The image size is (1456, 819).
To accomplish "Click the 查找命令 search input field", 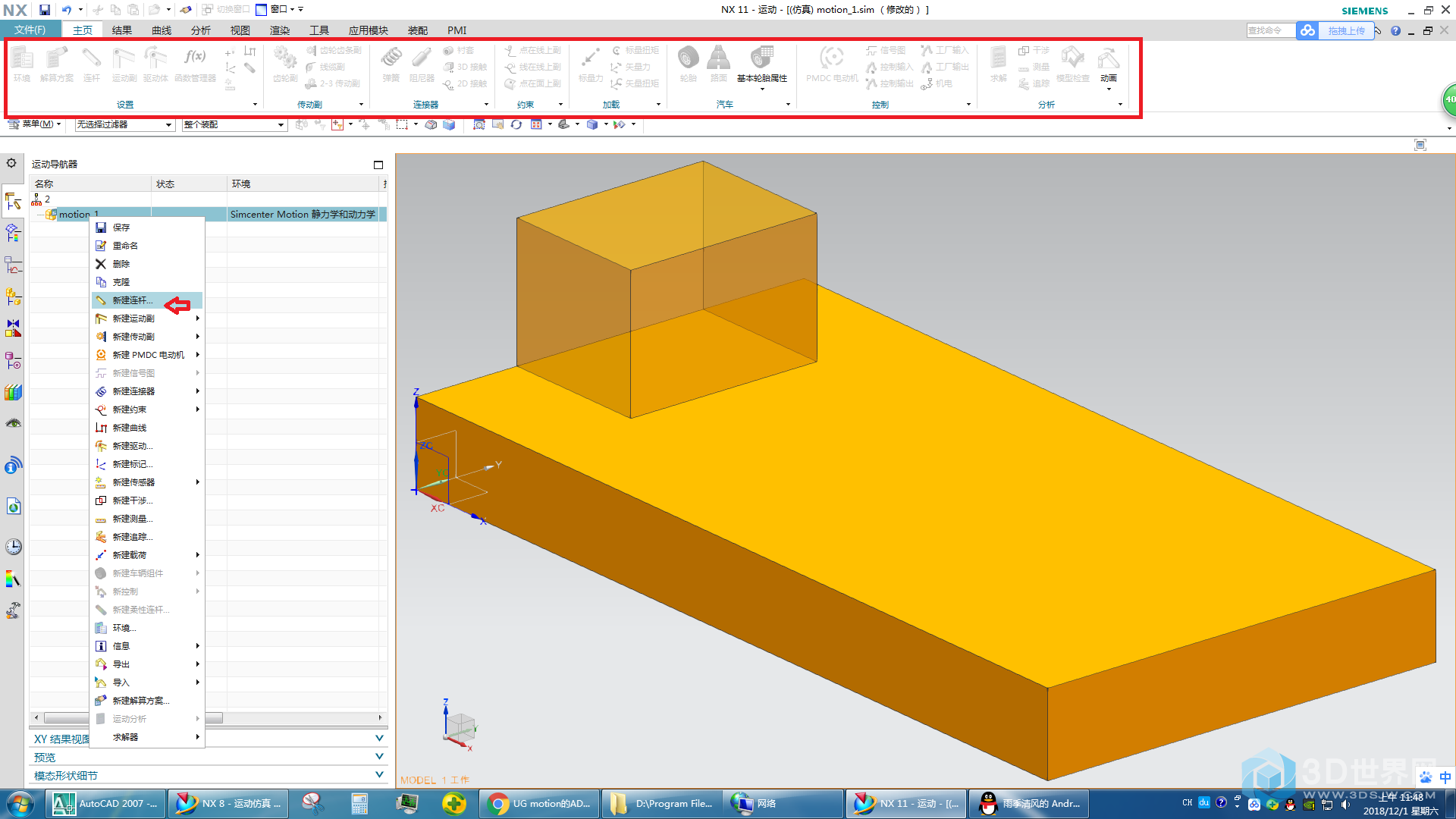I will [x=1270, y=31].
